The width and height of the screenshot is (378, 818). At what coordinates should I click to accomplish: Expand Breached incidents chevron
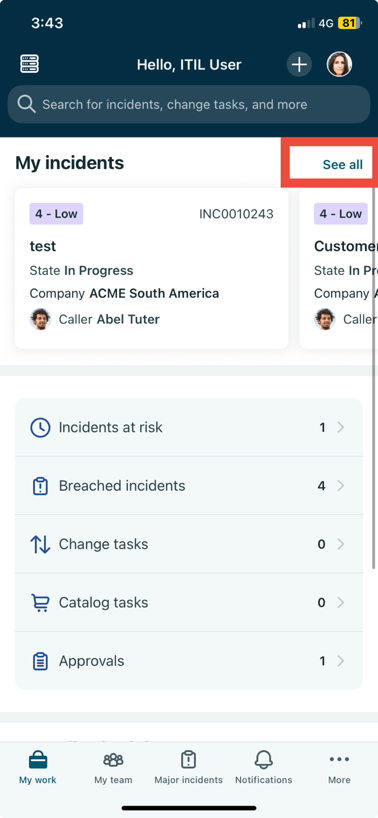(340, 486)
